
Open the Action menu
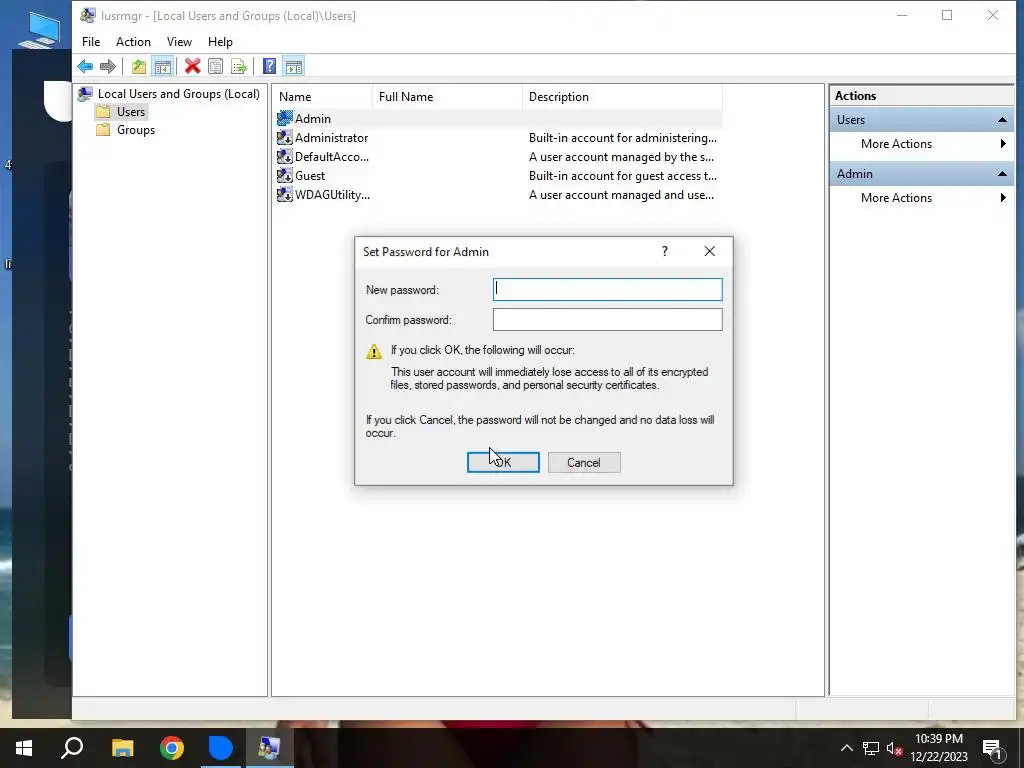(133, 42)
